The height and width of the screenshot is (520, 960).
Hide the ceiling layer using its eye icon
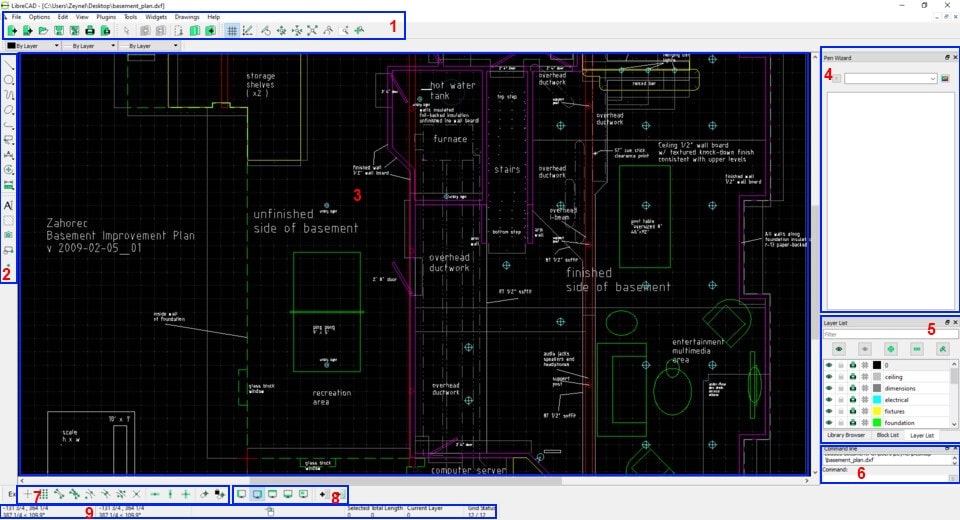click(829, 377)
